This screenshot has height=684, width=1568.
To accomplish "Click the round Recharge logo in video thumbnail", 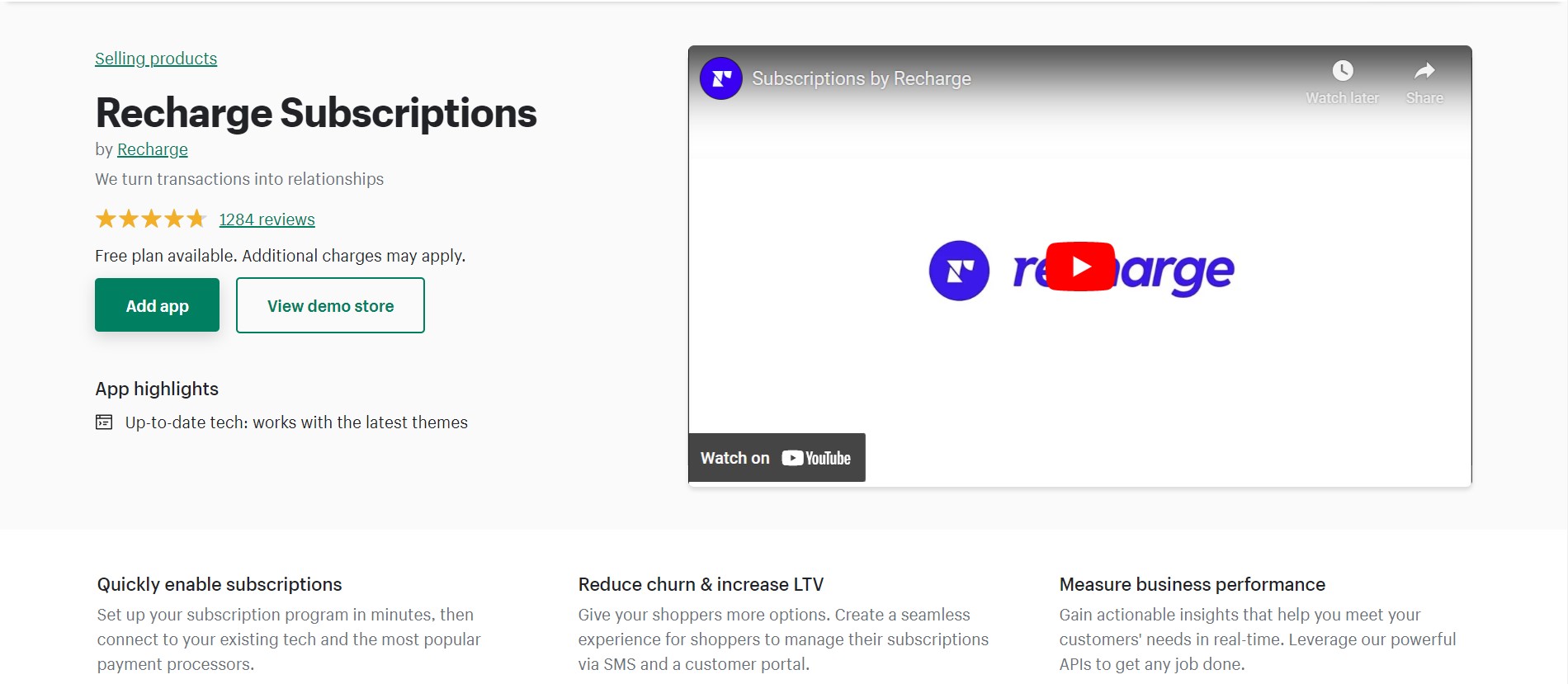I will 959,271.
